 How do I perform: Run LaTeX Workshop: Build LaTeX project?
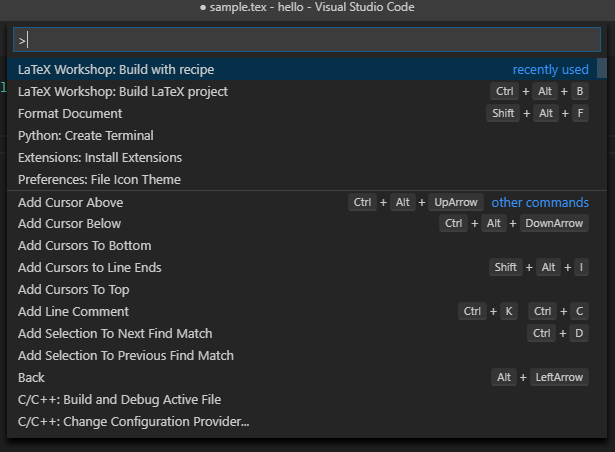click(x=123, y=92)
